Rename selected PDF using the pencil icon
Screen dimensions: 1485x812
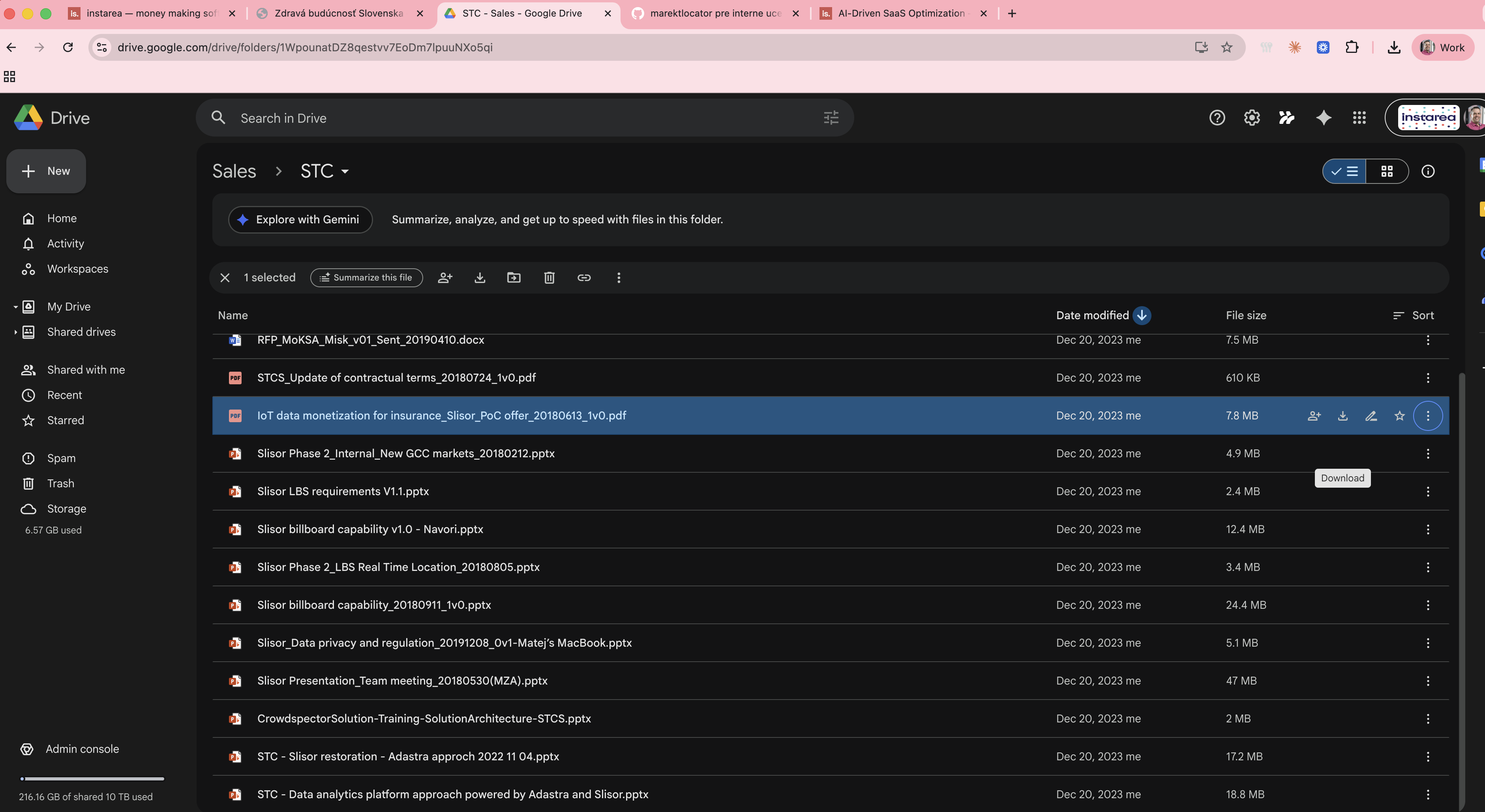click(1371, 415)
